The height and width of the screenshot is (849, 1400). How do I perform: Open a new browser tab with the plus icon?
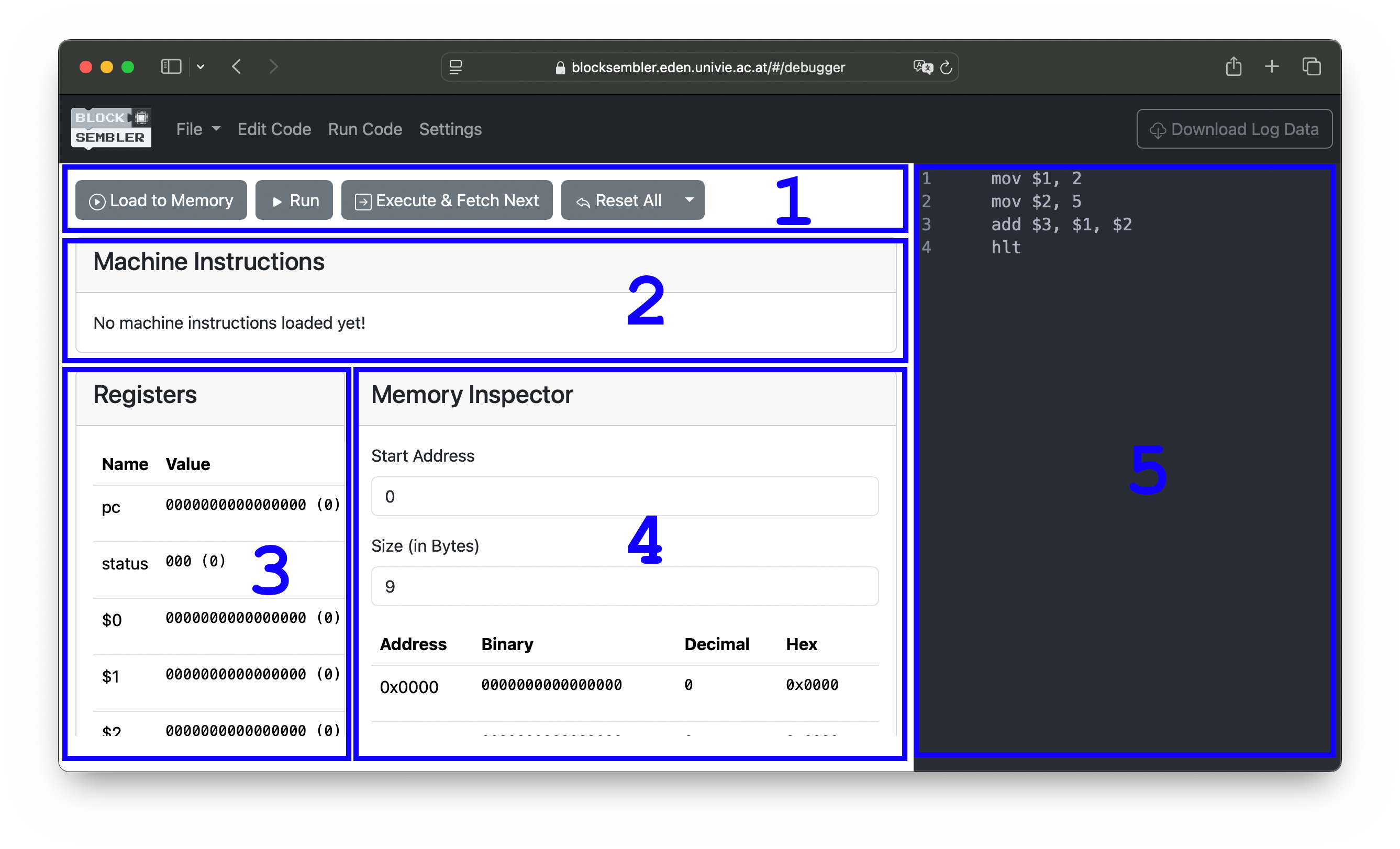[1272, 66]
